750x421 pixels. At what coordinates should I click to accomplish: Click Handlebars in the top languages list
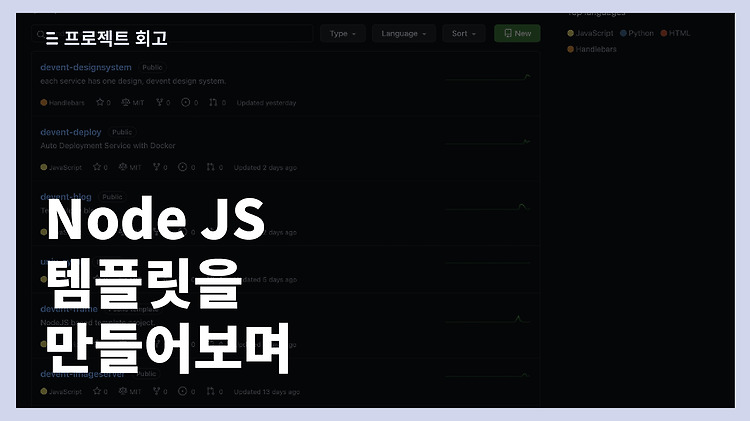click(x=596, y=49)
